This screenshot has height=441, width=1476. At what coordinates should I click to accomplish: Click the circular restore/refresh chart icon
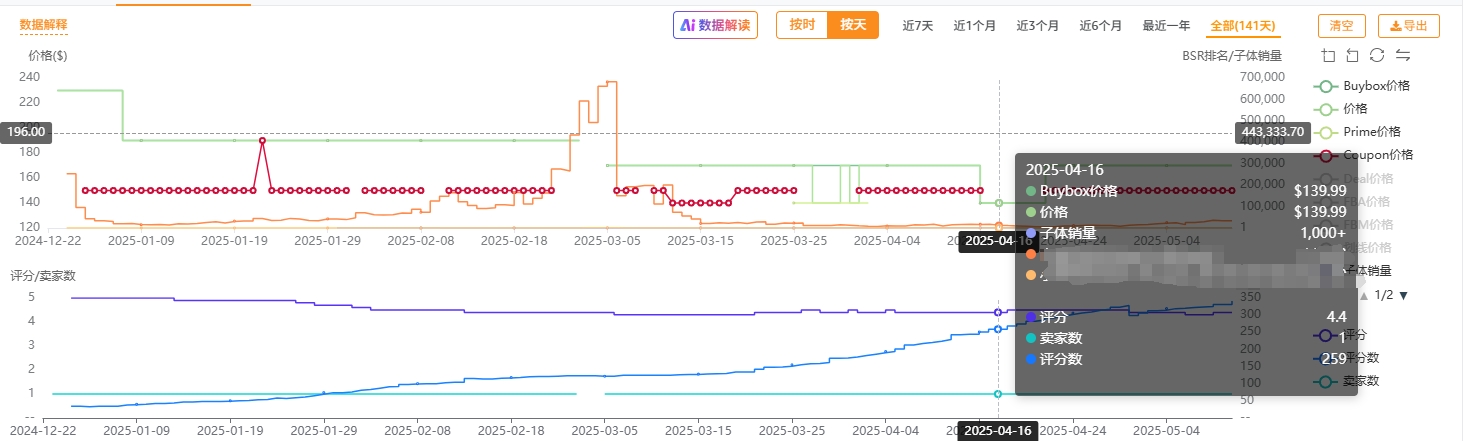pyautogui.click(x=1377, y=55)
